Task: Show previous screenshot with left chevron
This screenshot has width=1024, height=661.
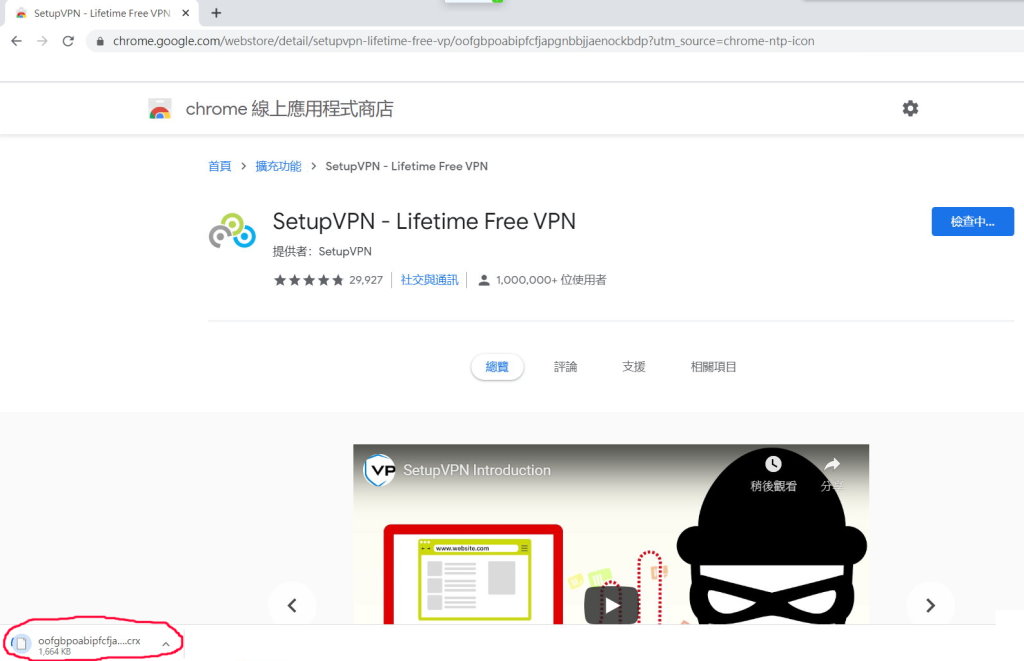Action: pos(292,605)
